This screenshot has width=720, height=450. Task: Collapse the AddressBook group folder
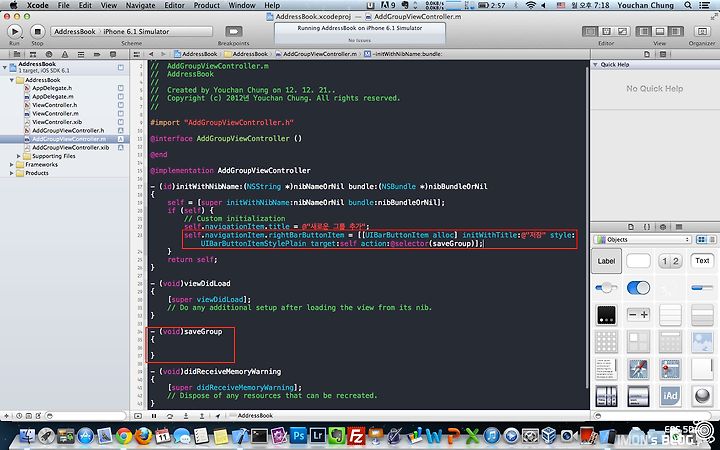pos(12,80)
